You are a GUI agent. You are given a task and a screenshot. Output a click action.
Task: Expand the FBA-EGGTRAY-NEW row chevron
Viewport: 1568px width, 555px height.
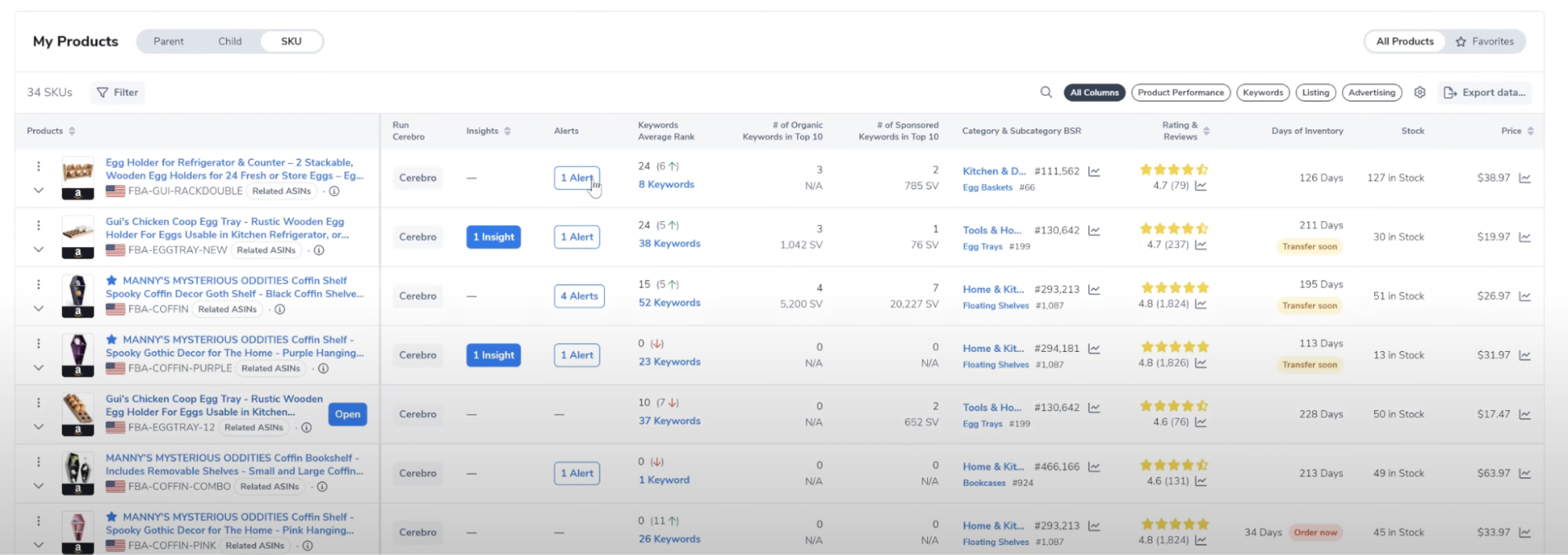coord(38,249)
